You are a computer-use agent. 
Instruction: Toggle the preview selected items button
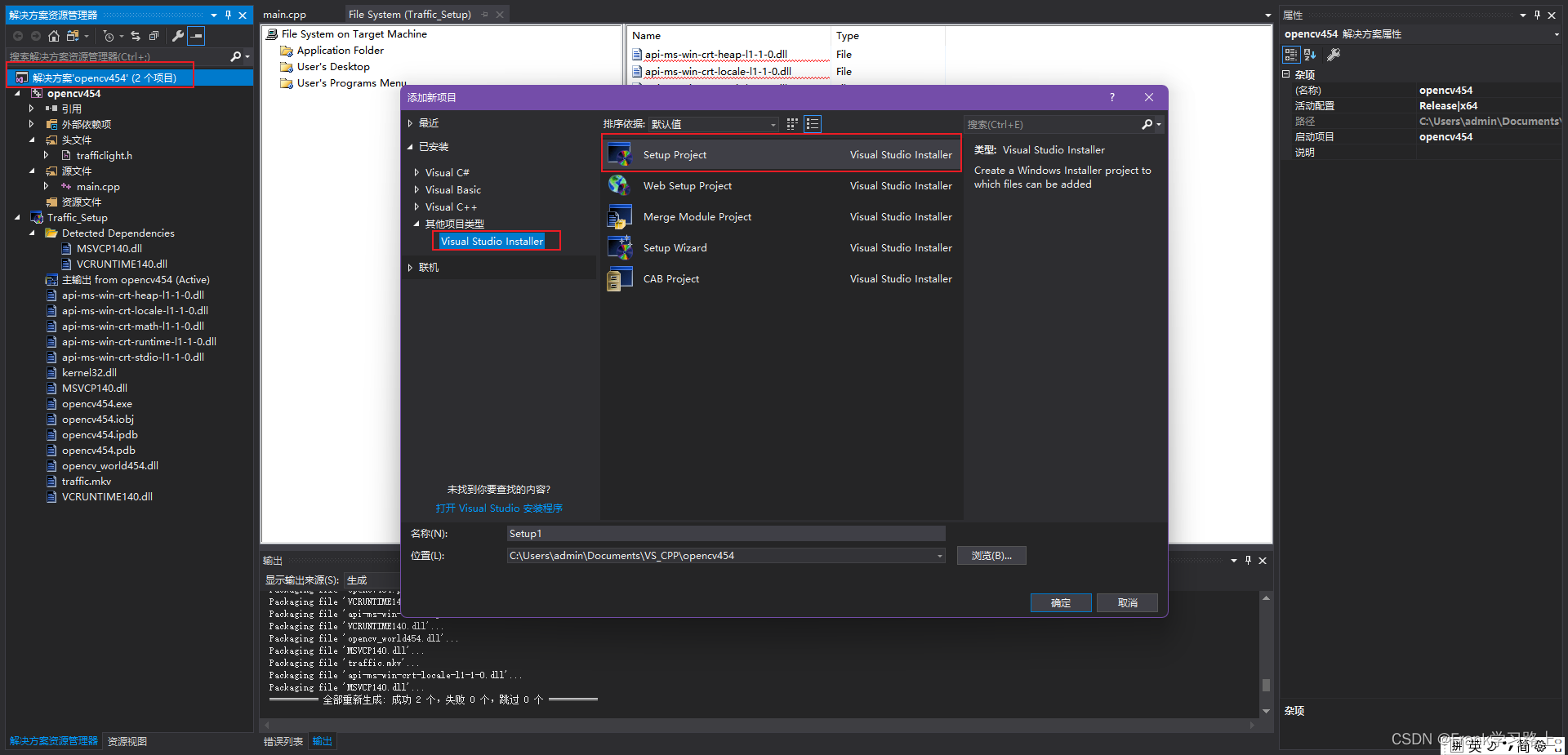(x=196, y=36)
